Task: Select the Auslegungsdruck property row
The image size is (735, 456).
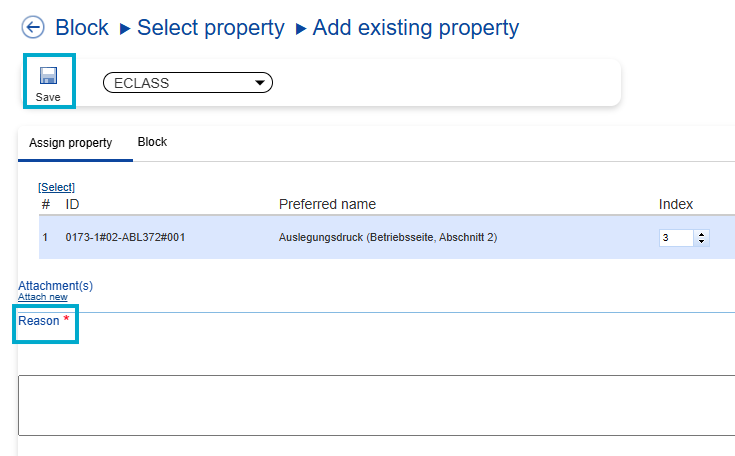Action: [x=388, y=238]
